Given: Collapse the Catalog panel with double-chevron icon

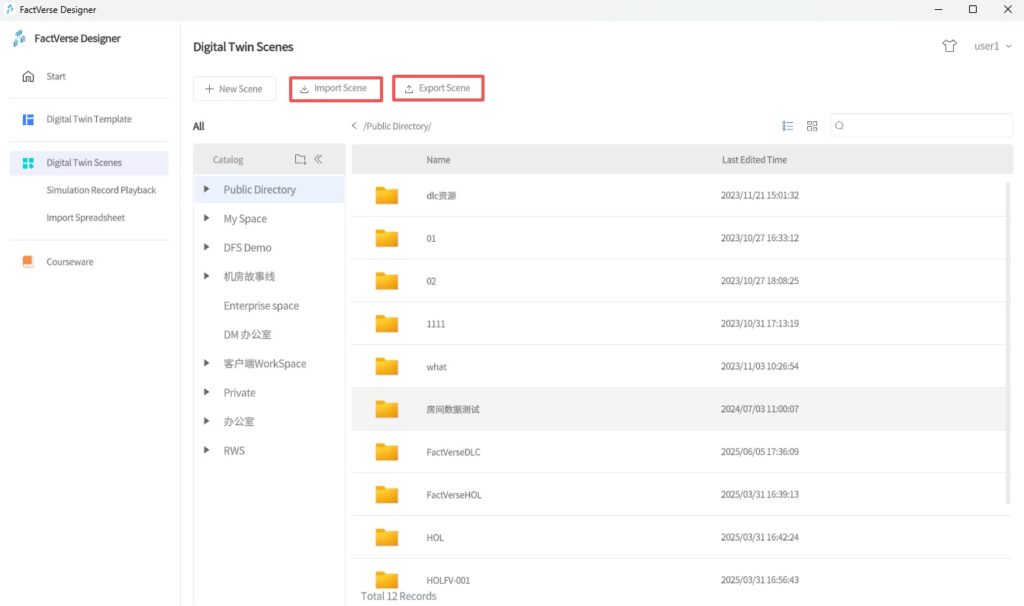Looking at the screenshot, I should (x=319, y=160).
